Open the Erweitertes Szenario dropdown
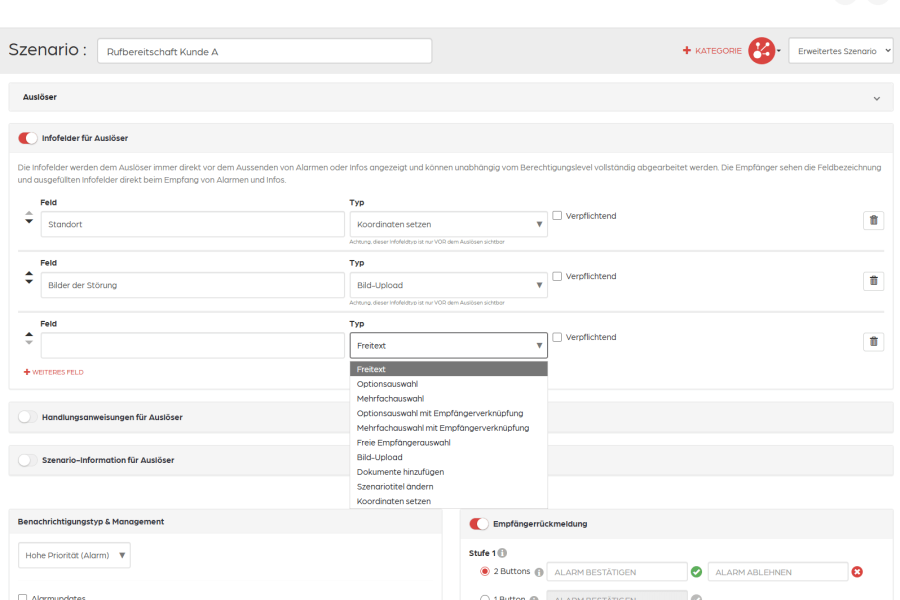The height and width of the screenshot is (600, 900). pyautogui.click(x=841, y=51)
